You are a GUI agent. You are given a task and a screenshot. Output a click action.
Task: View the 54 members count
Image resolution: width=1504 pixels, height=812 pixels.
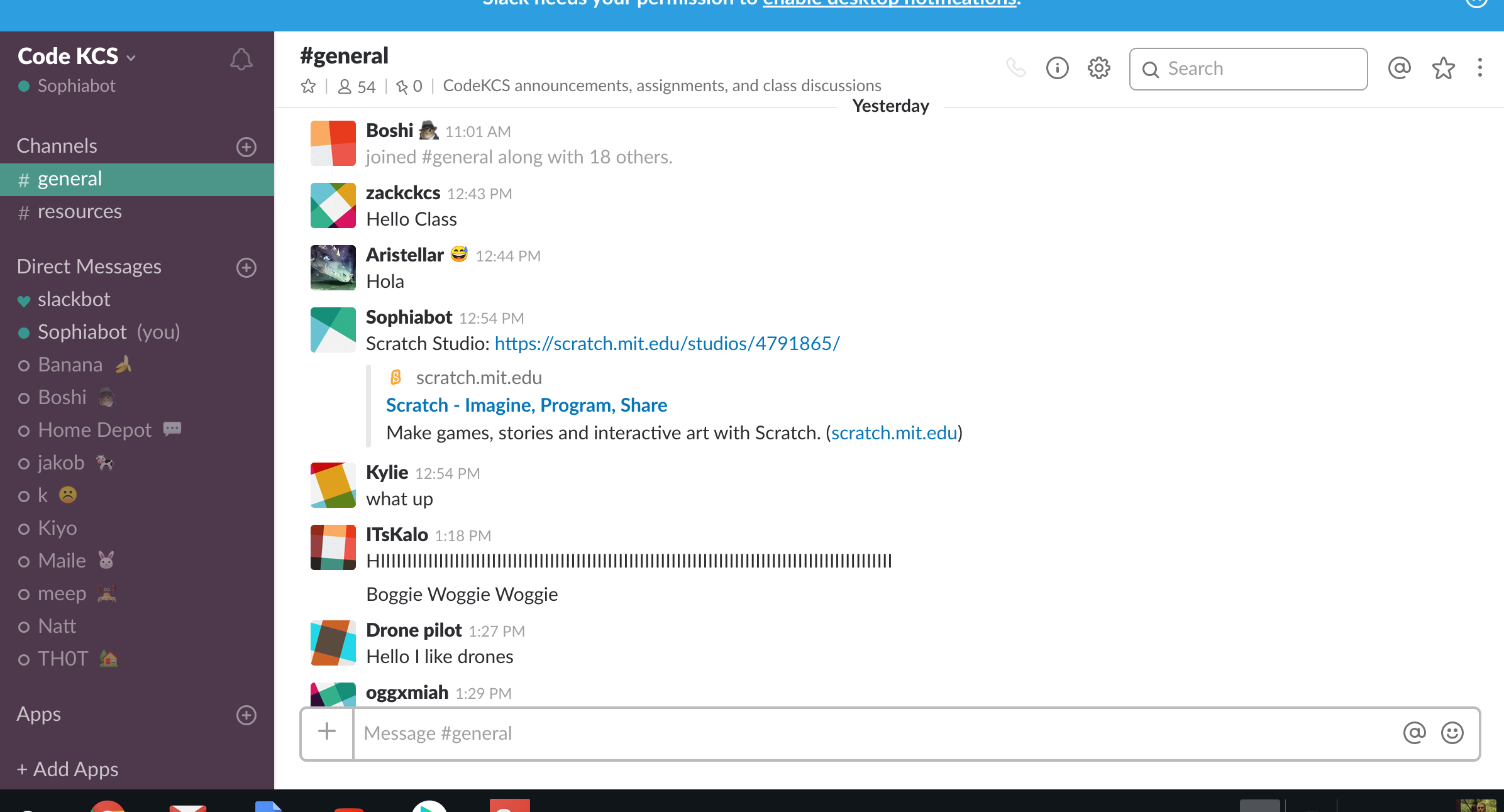coord(357,86)
